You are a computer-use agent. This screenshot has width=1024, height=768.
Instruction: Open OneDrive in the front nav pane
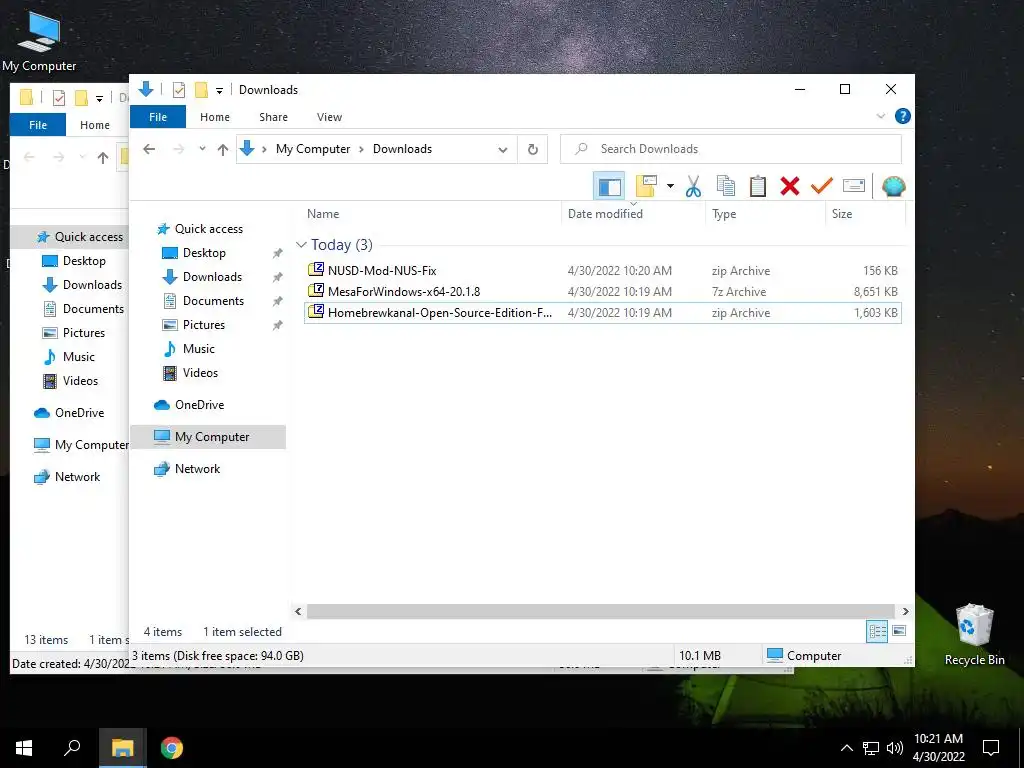(x=199, y=405)
